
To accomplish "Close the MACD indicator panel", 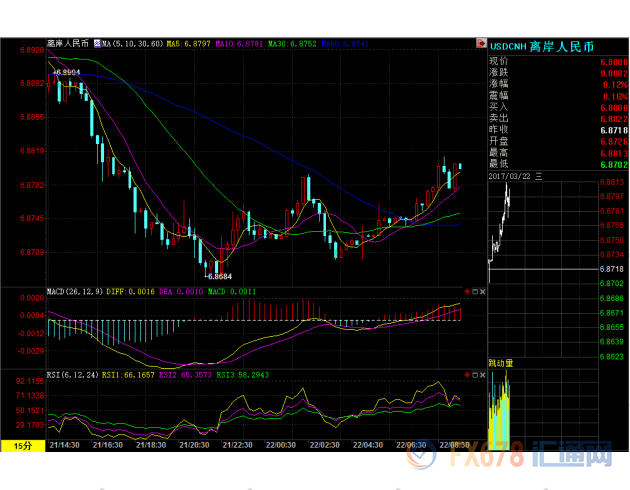I will pos(483,292).
